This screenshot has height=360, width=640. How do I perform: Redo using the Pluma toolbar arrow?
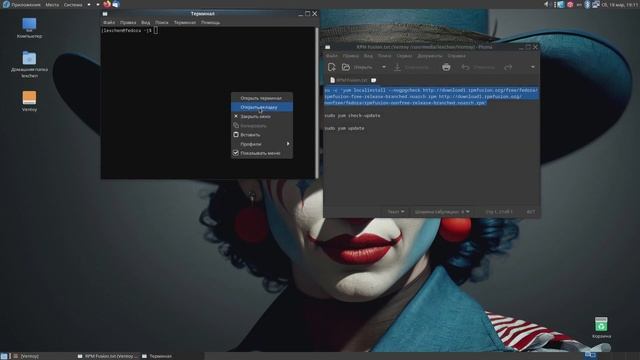[508, 67]
